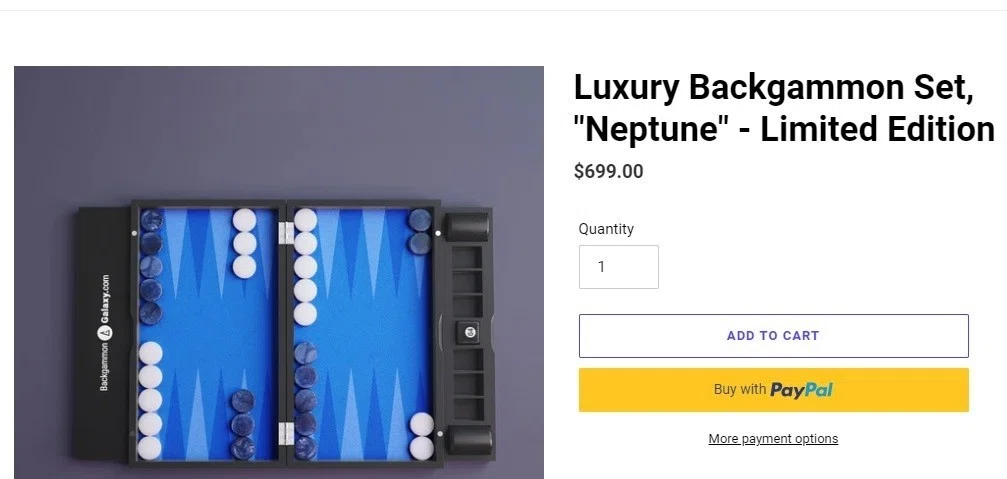
Task: Click the Backgammon Galaxy logo on the board's side panel
Action: [x=105, y=333]
